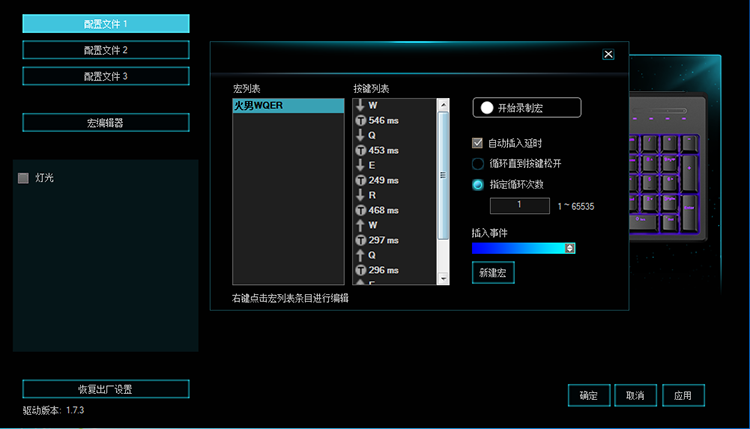This screenshot has width=750, height=429.
Task: Start recording with 开始录制宏 button
Action: click(x=527, y=108)
